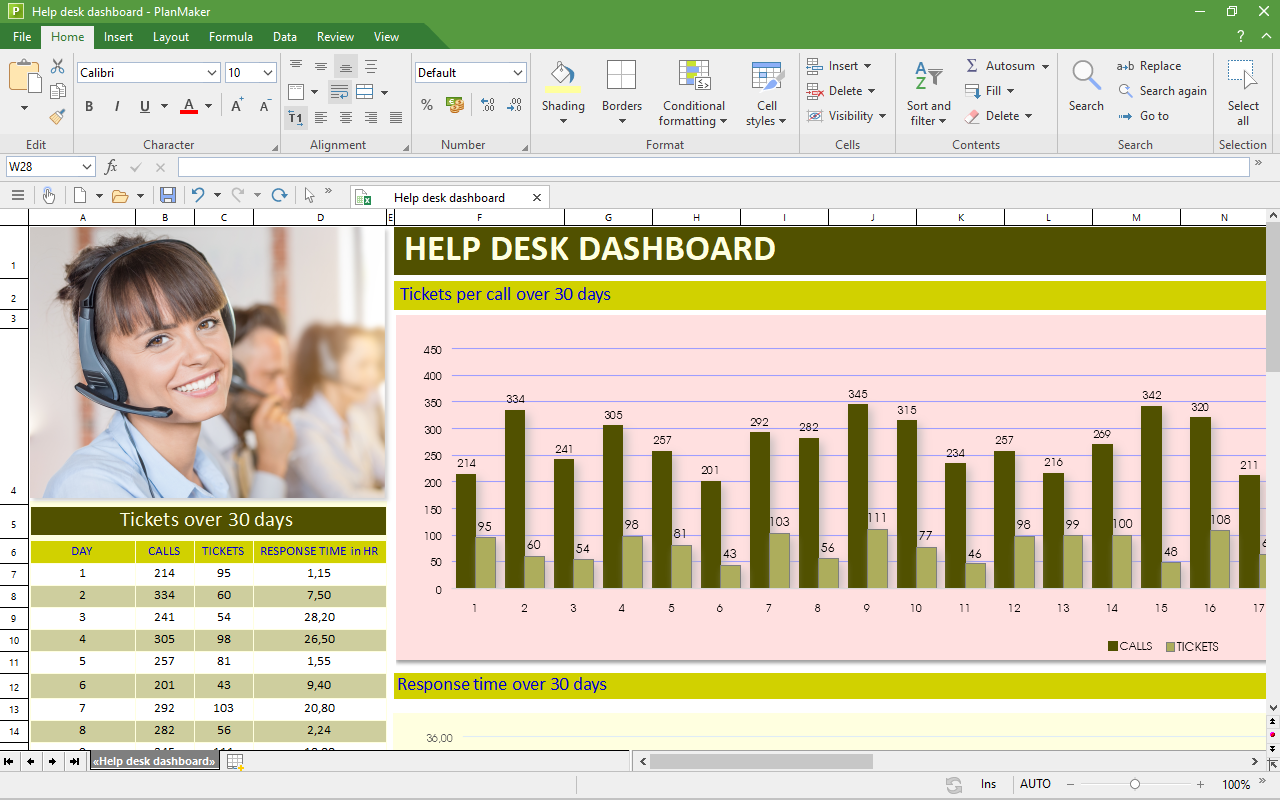Switch to the Review ribbon tab
Viewport: 1280px width, 800px height.
pos(335,37)
